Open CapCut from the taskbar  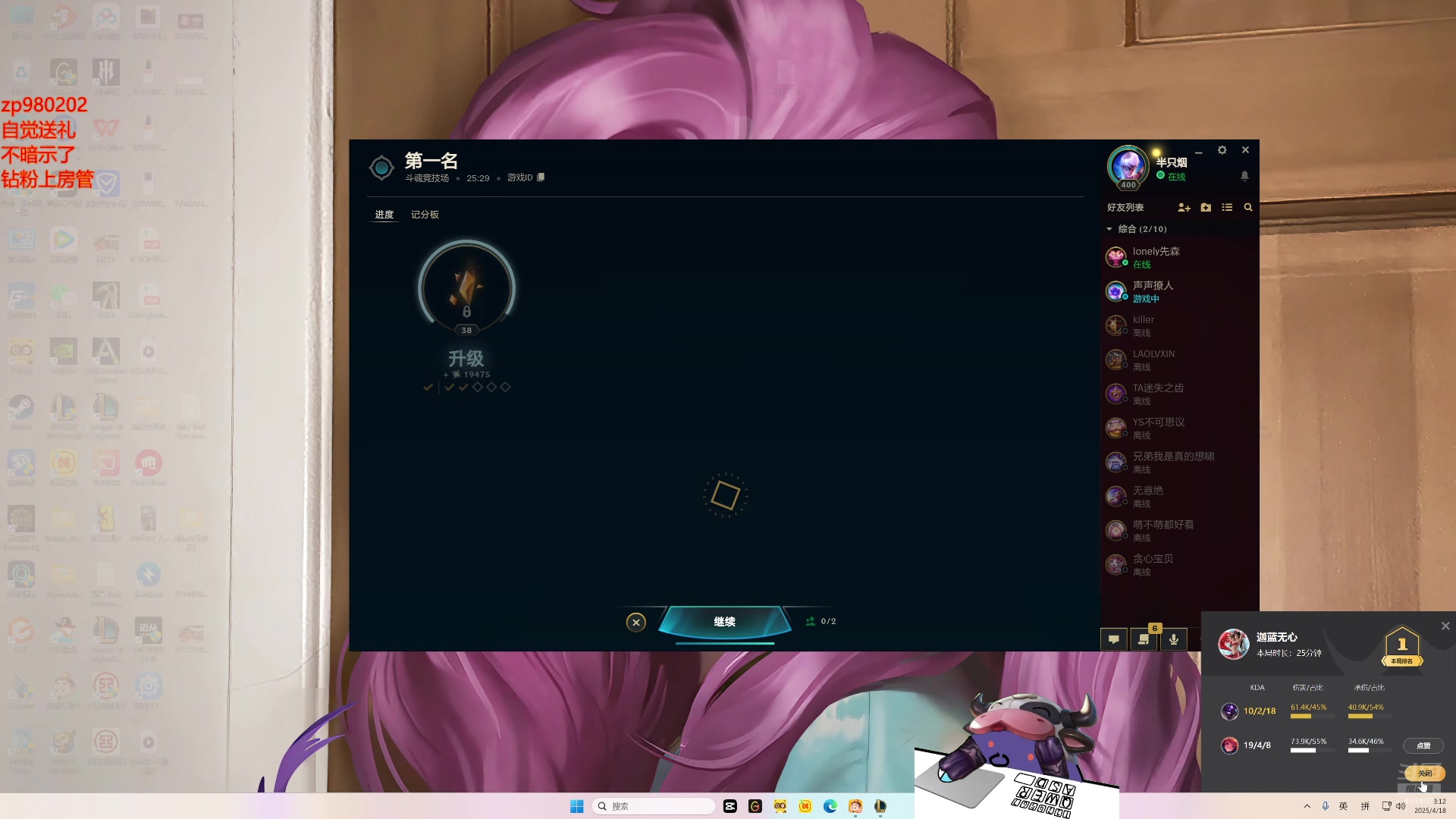click(x=730, y=806)
